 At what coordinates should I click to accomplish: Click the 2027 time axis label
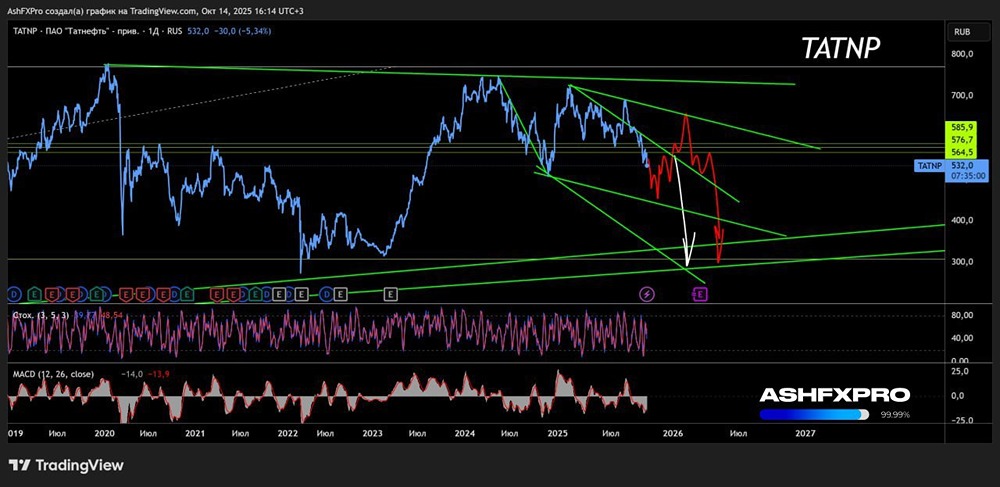(x=805, y=433)
